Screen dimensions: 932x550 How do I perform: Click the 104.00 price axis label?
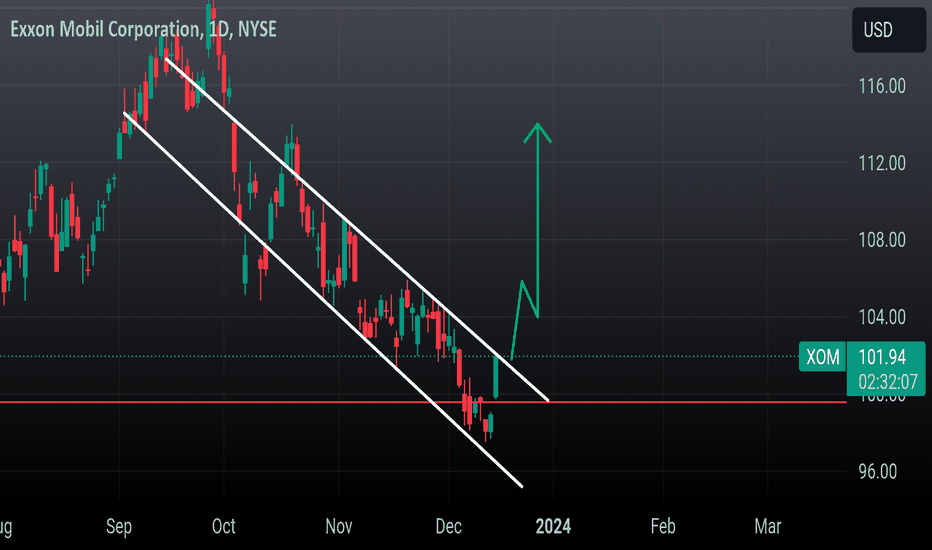[882, 318]
